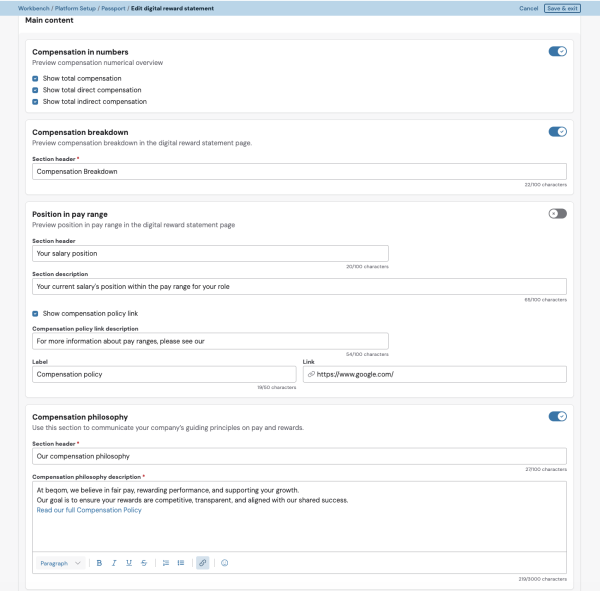This screenshot has width=600, height=591.
Task: Click the google.com Link input field
Action: pos(435,374)
